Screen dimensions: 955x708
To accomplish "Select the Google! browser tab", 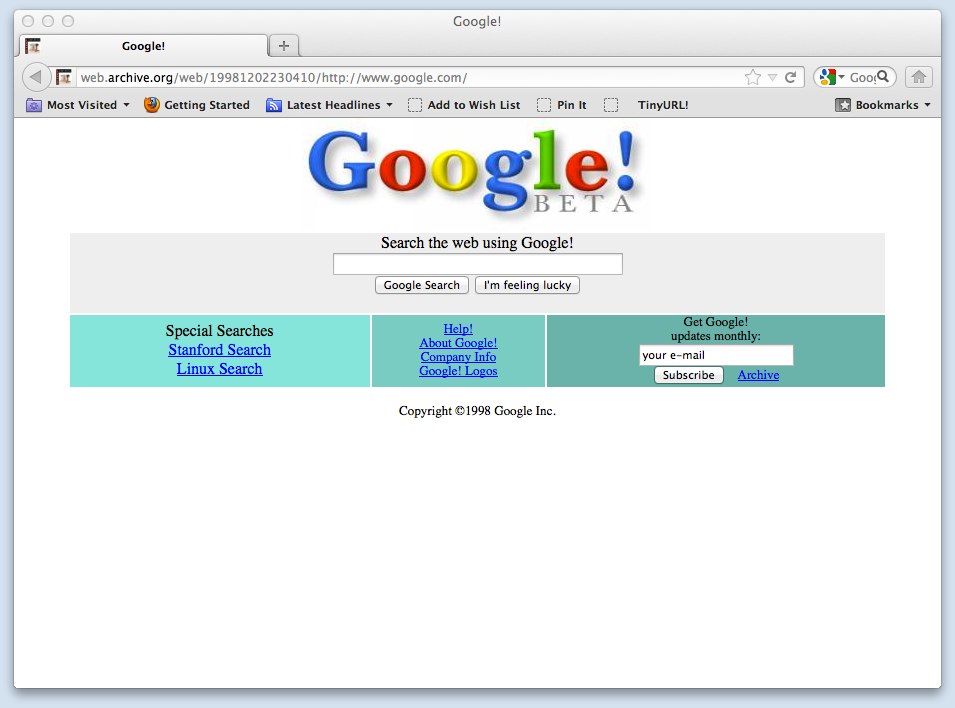I will pyautogui.click(x=143, y=45).
